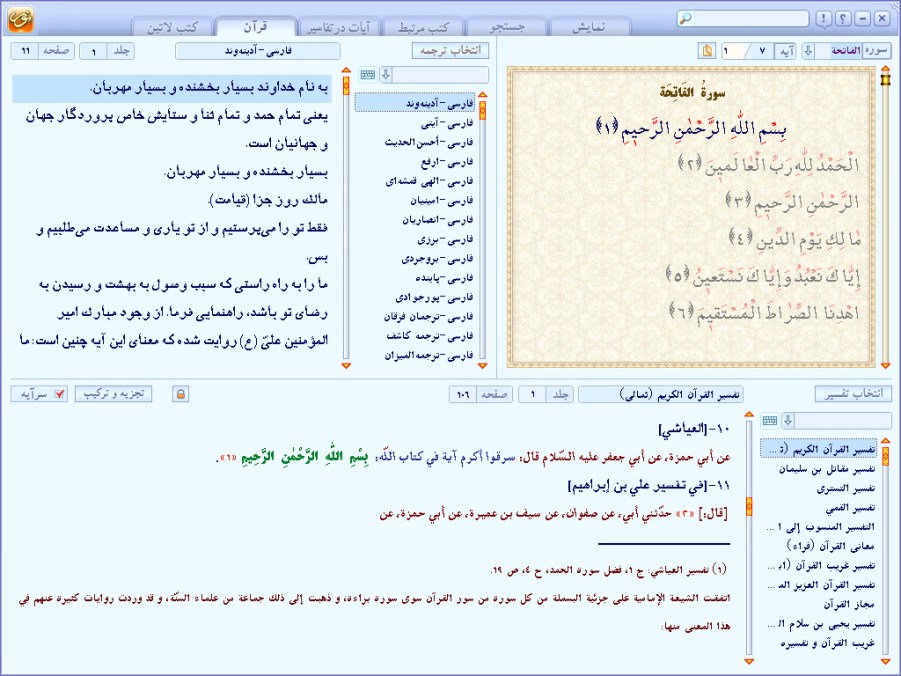Switch to the کتب لاتین tab

click(x=172, y=27)
